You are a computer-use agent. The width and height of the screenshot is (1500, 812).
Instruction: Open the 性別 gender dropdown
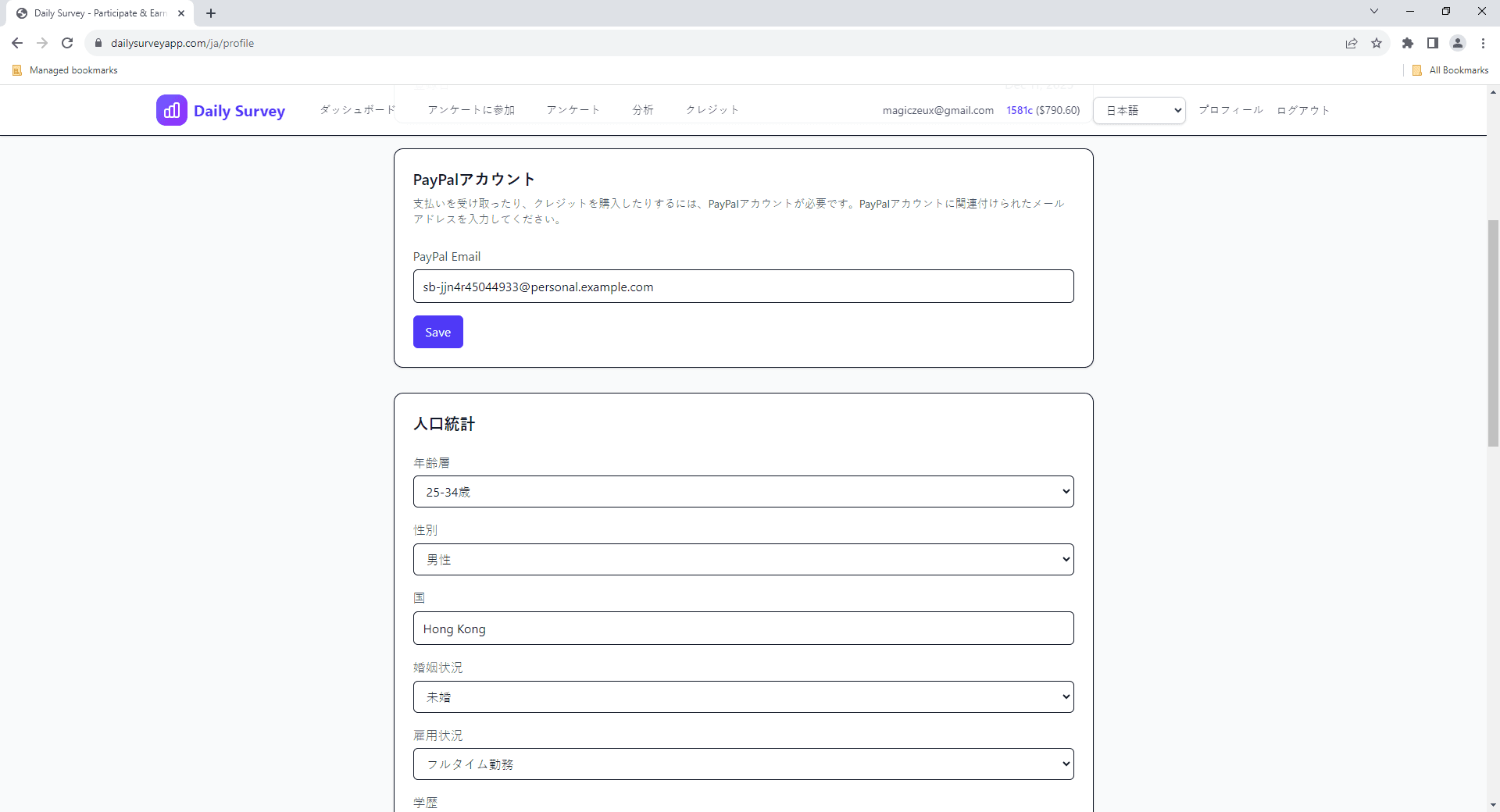pos(743,559)
